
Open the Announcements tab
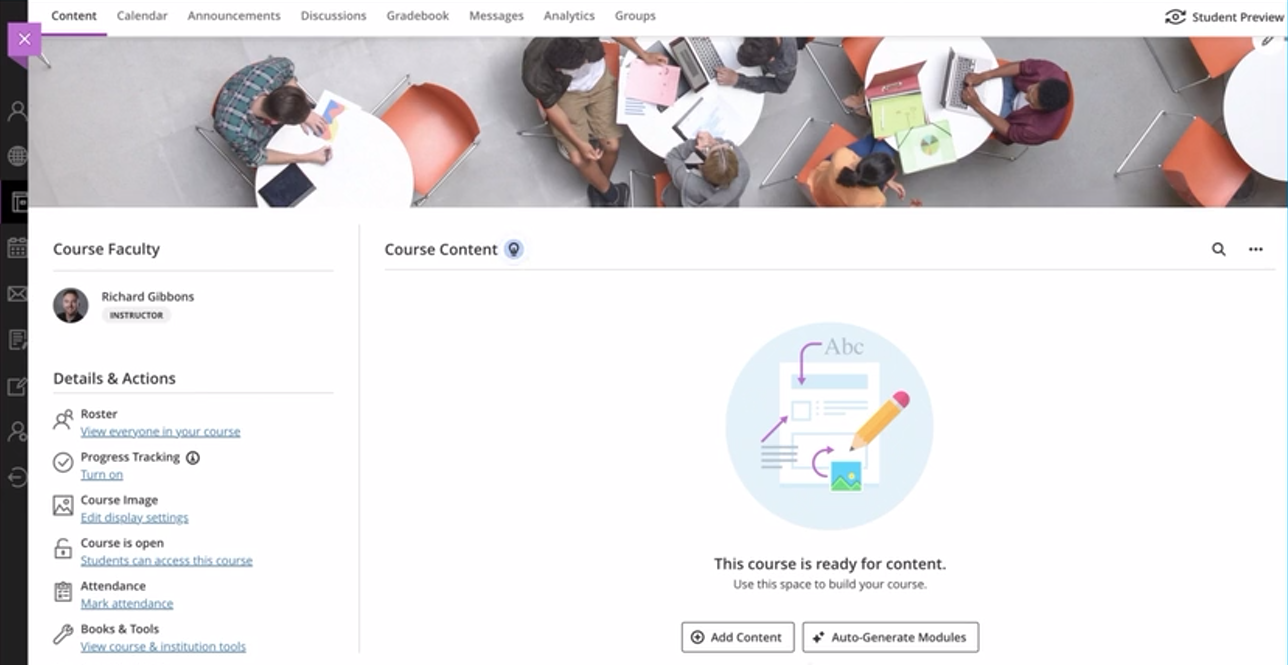click(x=234, y=16)
